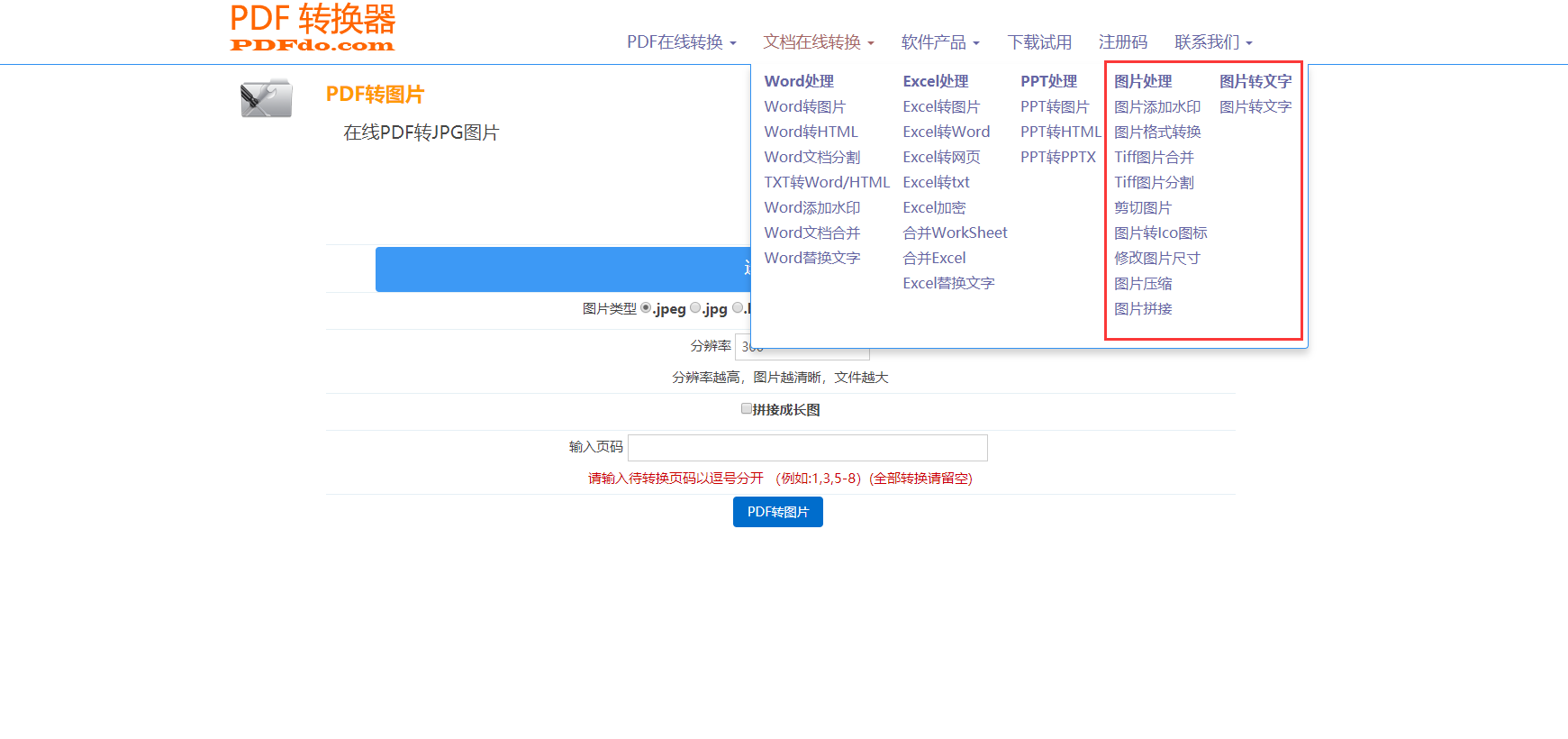Click the Excel处理 column heading
The height and width of the screenshot is (739, 1568).
936,81
